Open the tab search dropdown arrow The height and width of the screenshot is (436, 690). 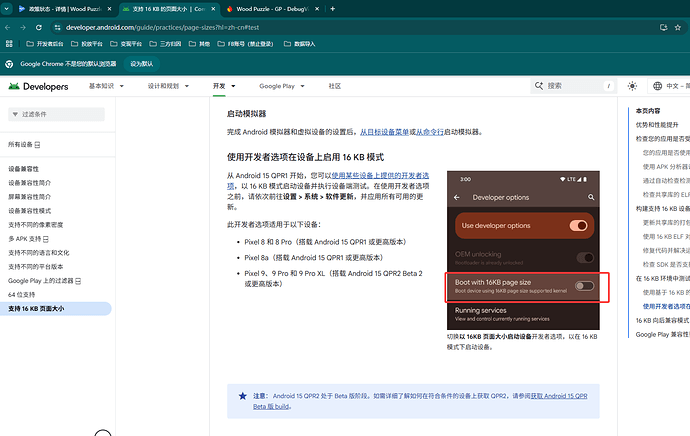click(7, 9)
